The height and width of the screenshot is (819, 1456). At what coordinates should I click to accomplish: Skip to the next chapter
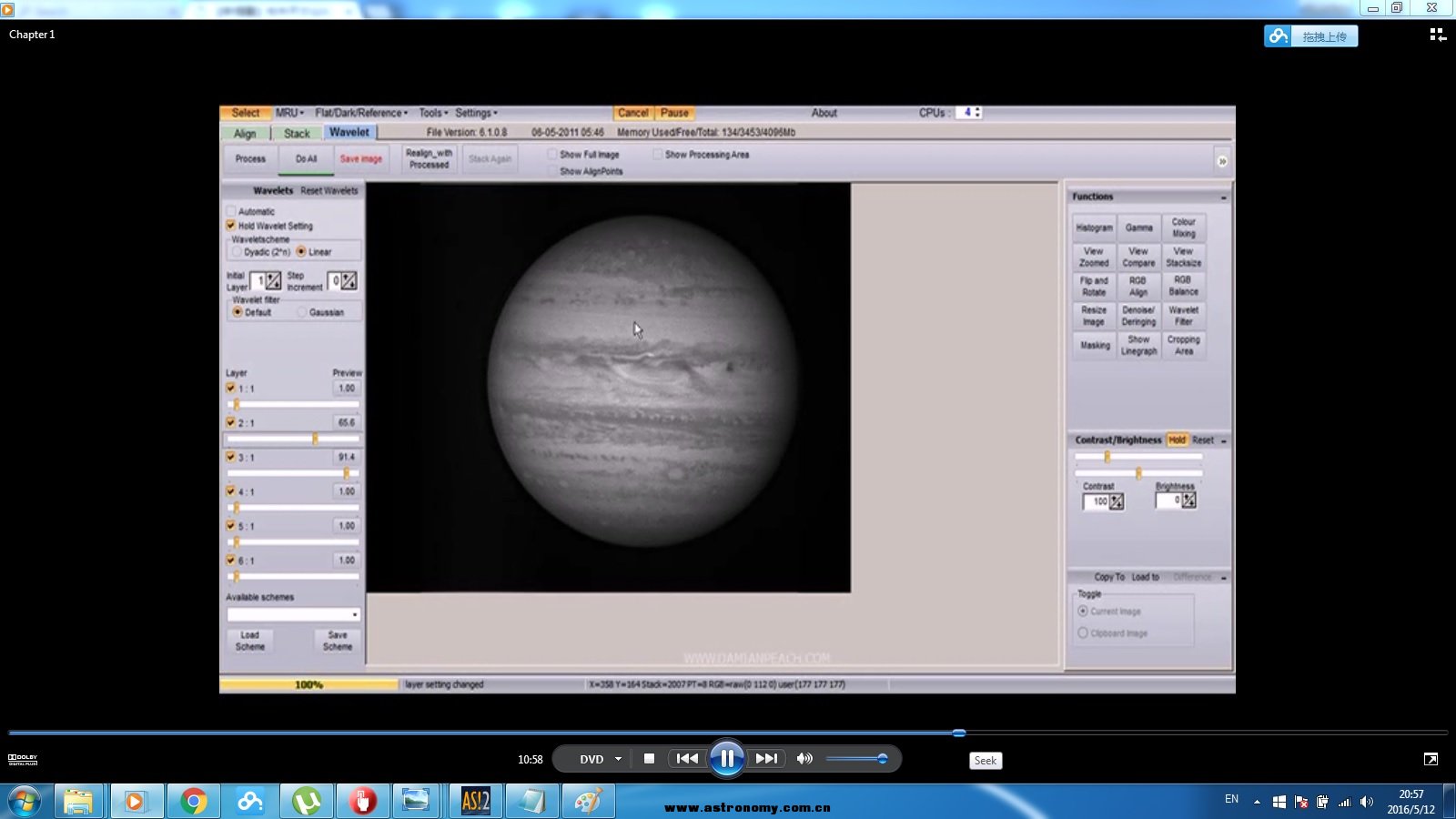click(x=767, y=758)
